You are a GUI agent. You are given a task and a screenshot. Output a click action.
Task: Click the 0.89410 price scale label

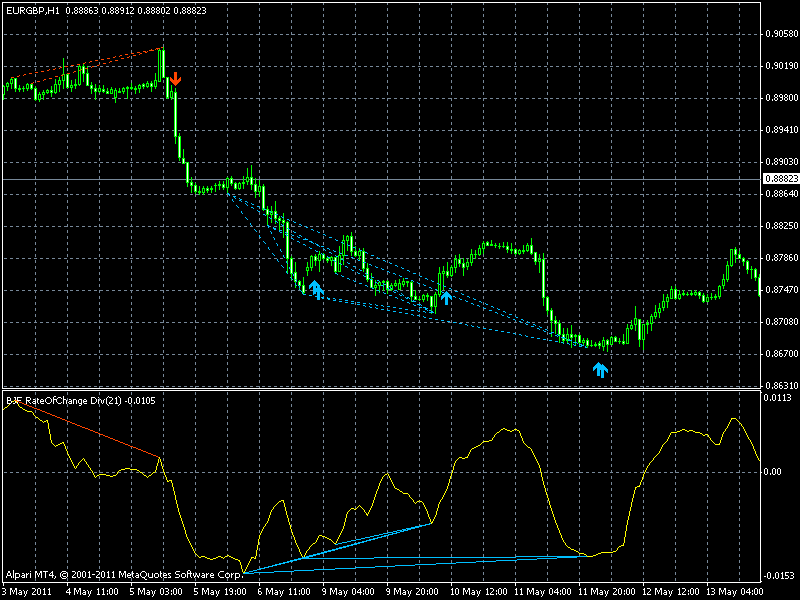782,130
